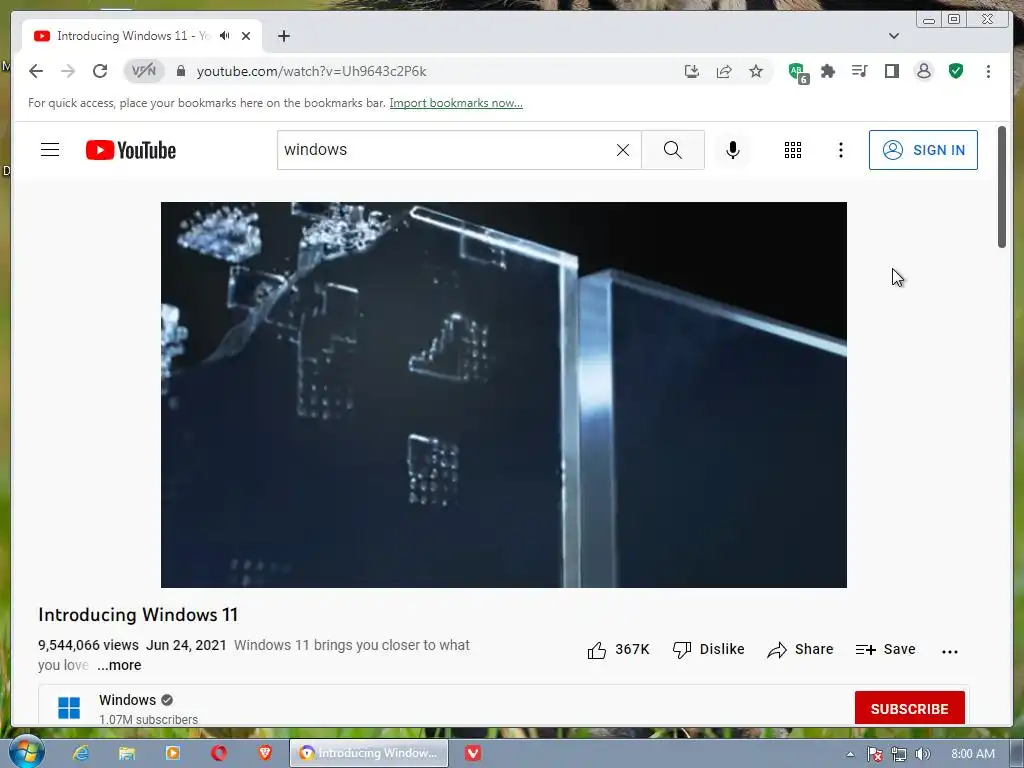
Task: Open the browser profile avatar
Action: click(923, 71)
